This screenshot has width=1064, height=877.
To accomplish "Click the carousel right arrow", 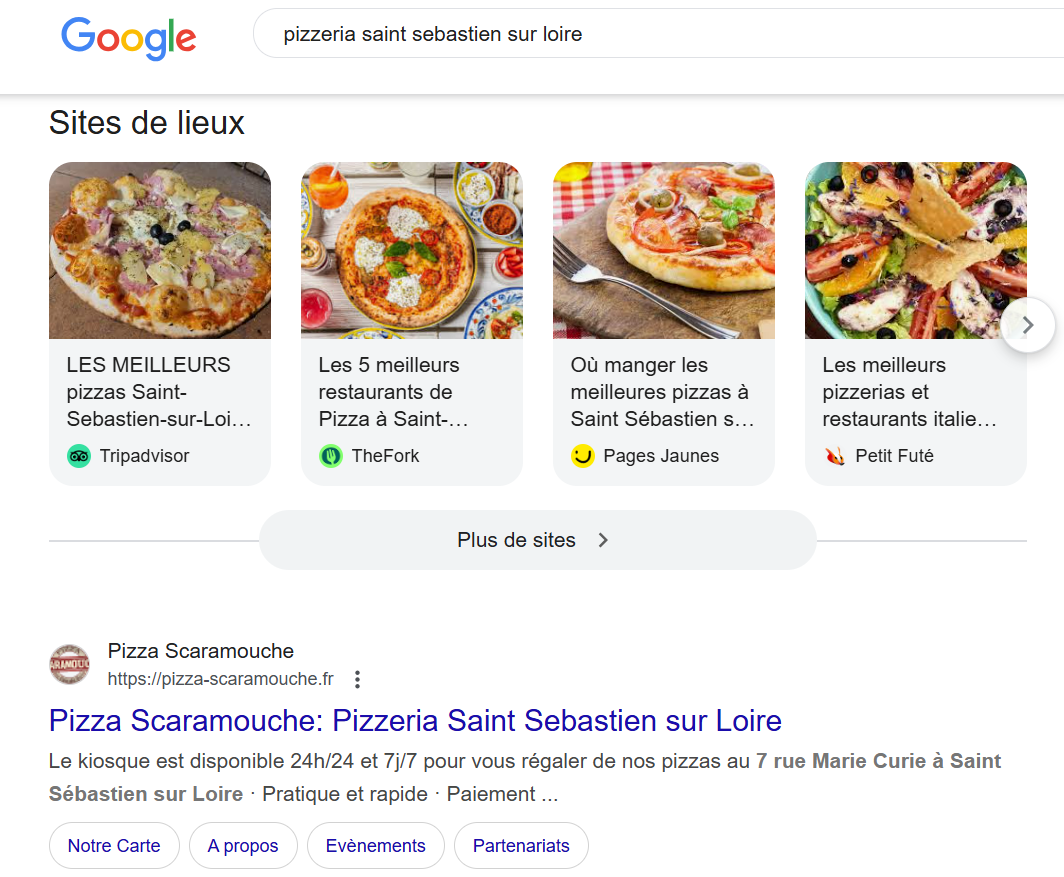I will pyautogui.click(x=1027, y=324).
